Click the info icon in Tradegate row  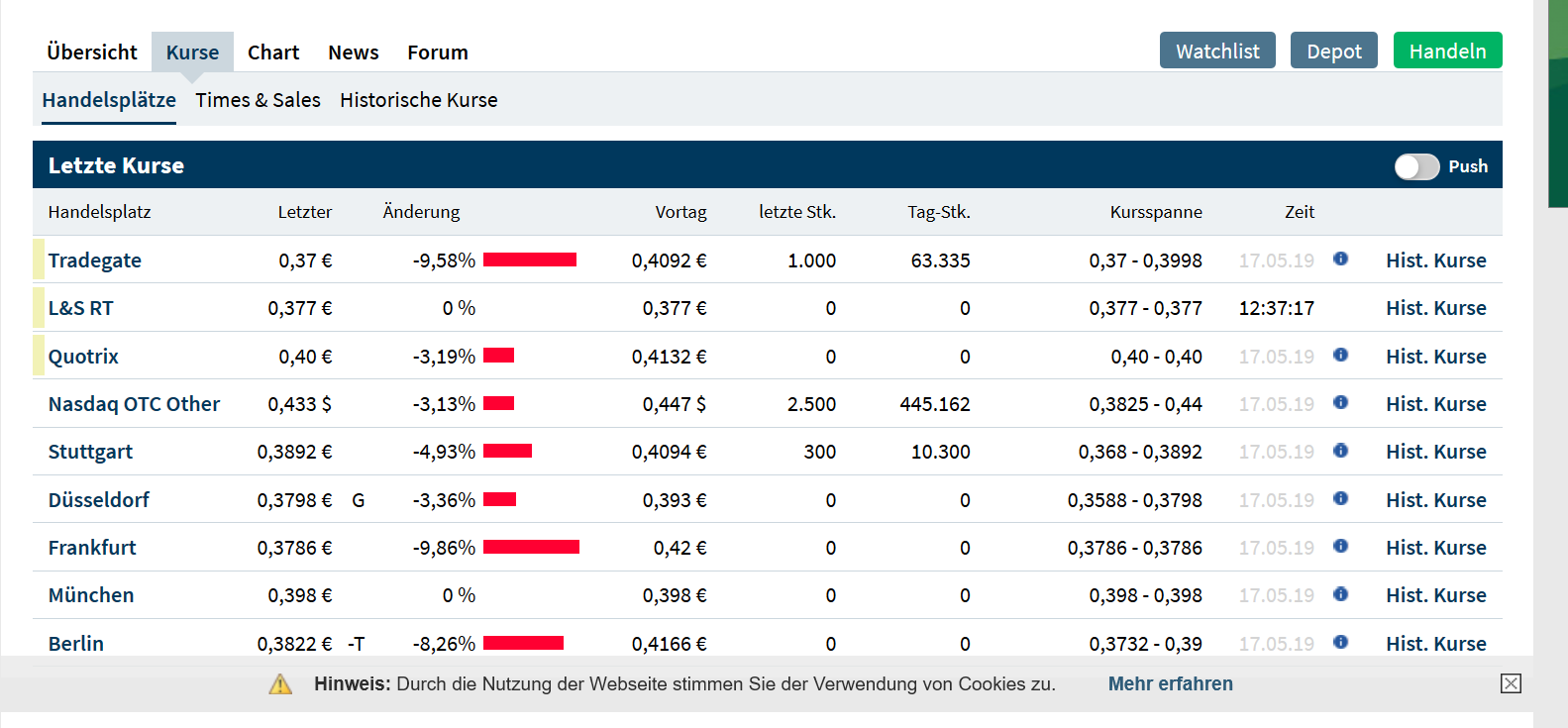click(x=1340, y=259)
